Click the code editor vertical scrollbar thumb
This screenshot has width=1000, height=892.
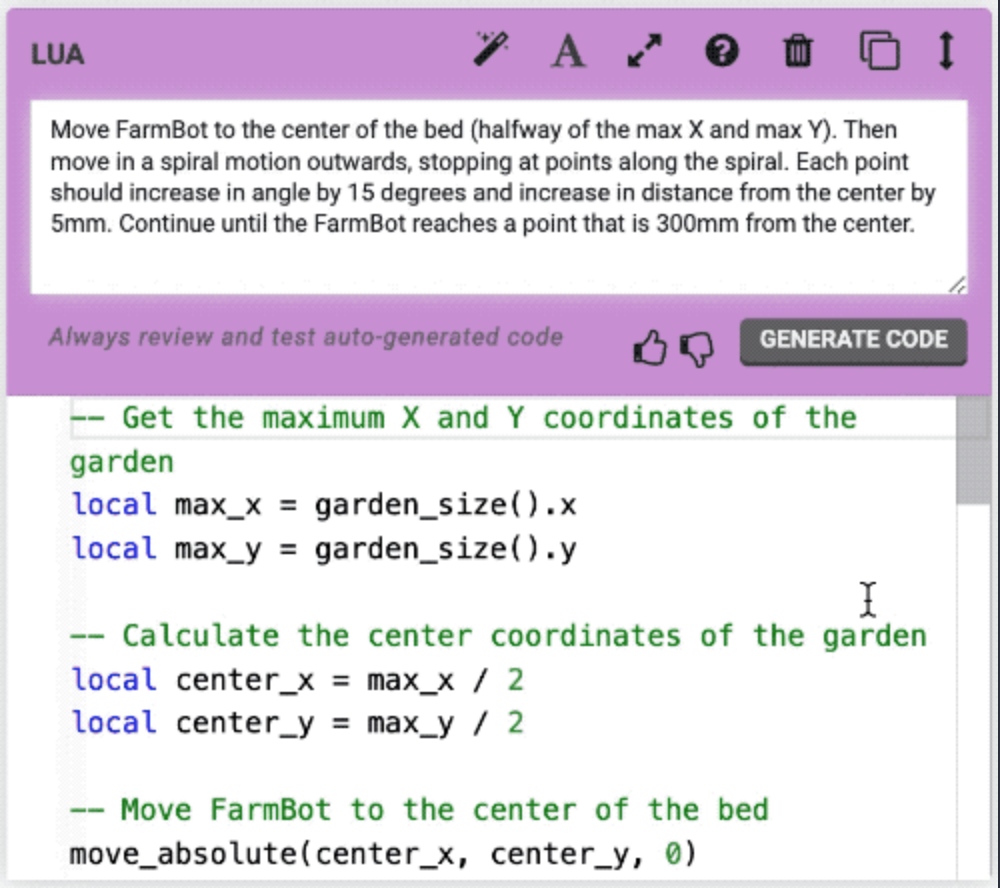(x=973, y=450)
